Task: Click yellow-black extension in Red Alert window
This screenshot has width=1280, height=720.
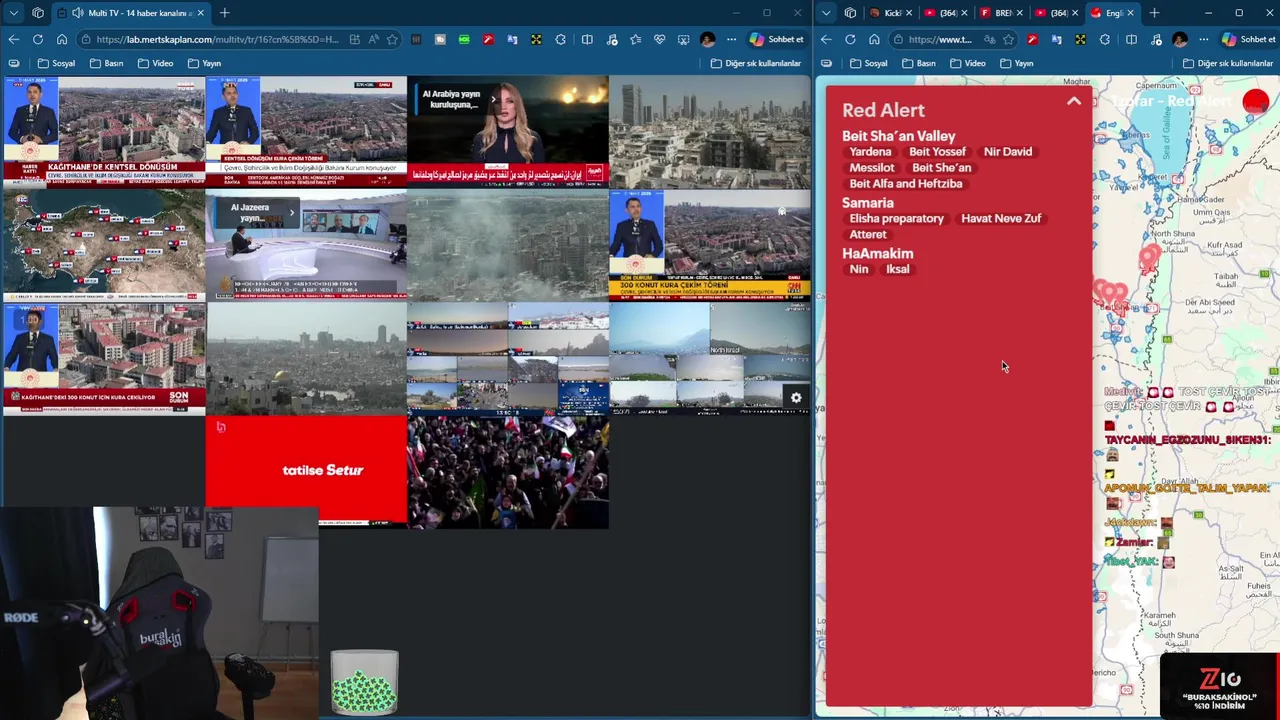Action: coord(1080,39)
